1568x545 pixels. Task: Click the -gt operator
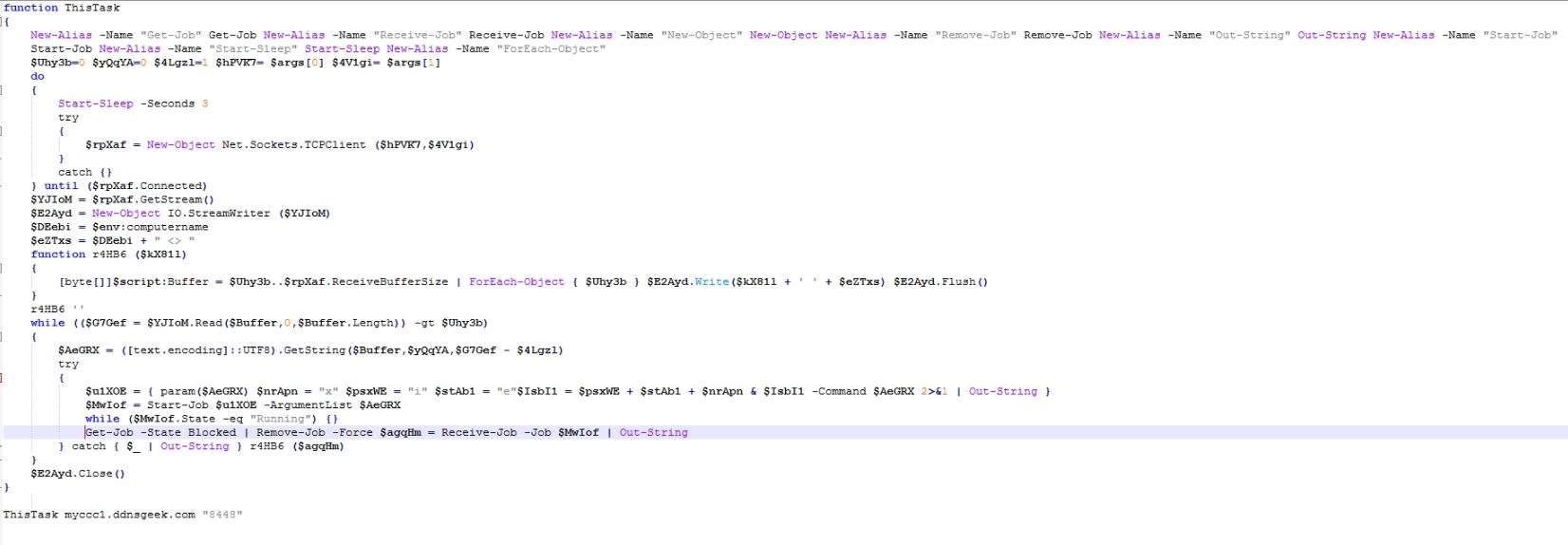[424, 323]
